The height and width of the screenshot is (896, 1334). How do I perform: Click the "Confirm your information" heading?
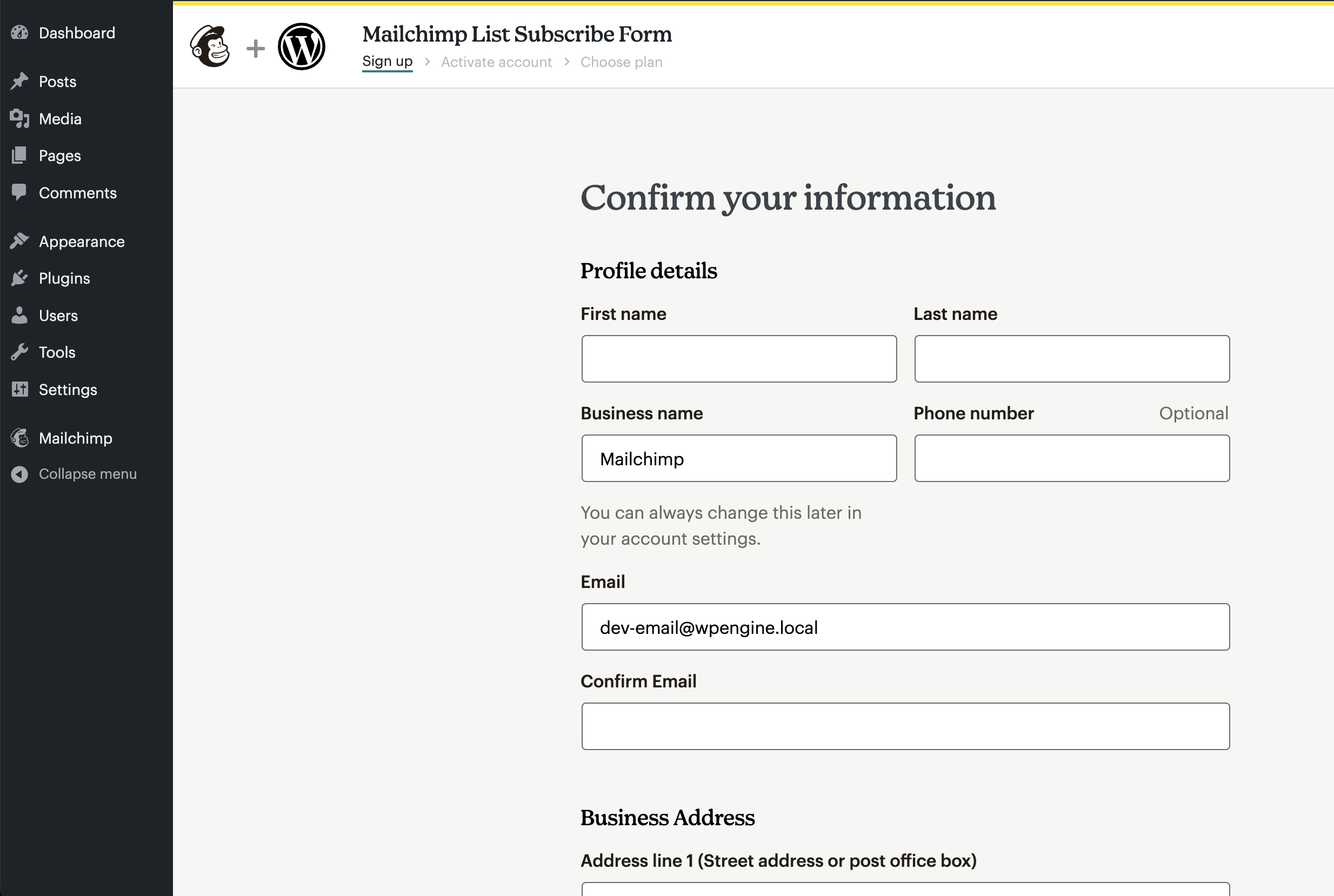788,198
